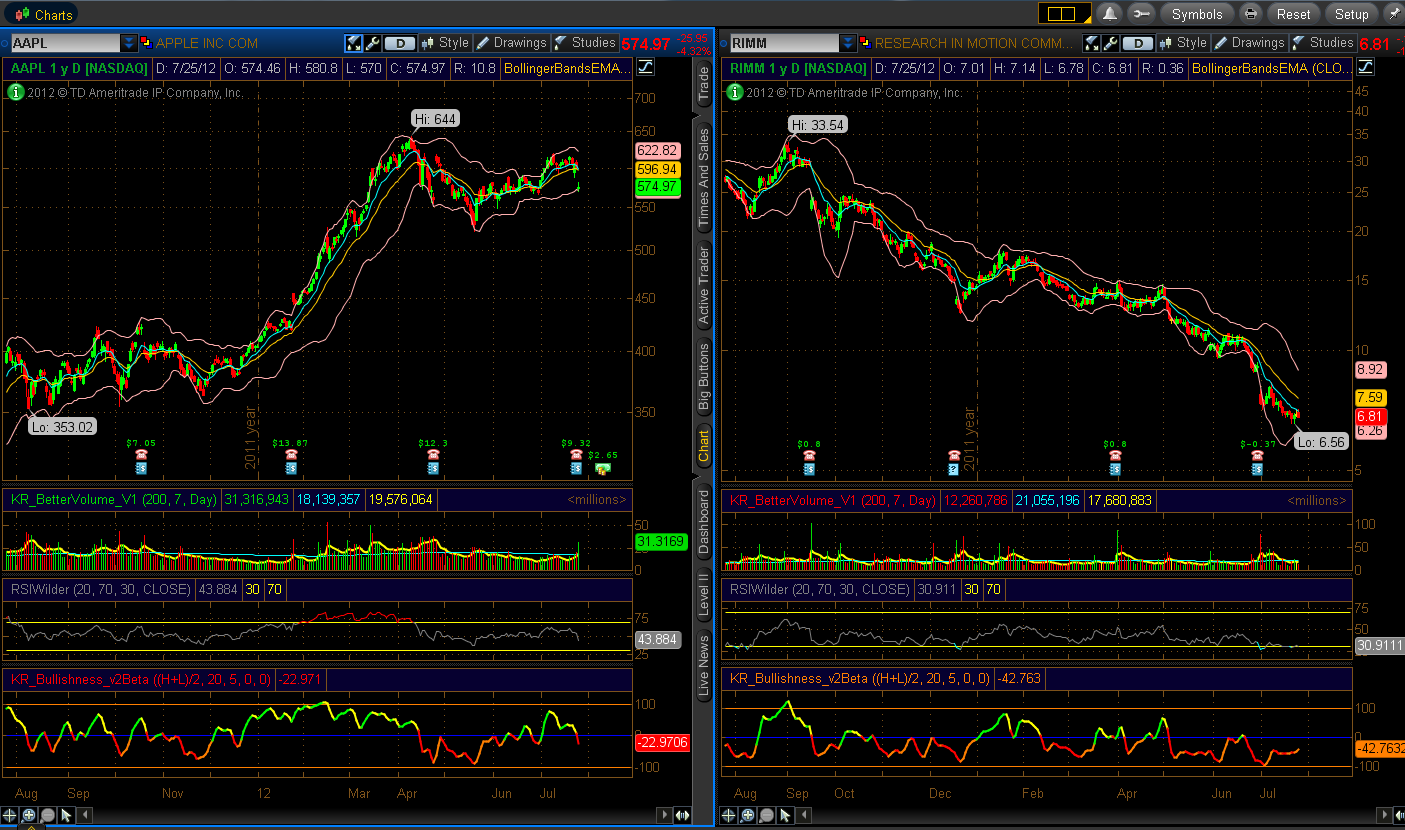
Task: Click the color link icon beside AAPL
Action: (x=145, y=43)
